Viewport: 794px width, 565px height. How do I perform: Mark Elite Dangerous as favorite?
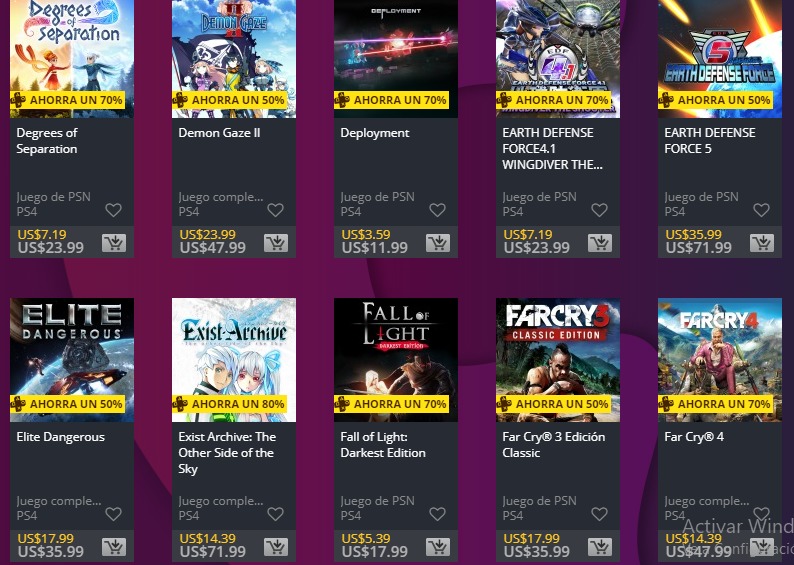pos(113,514)
